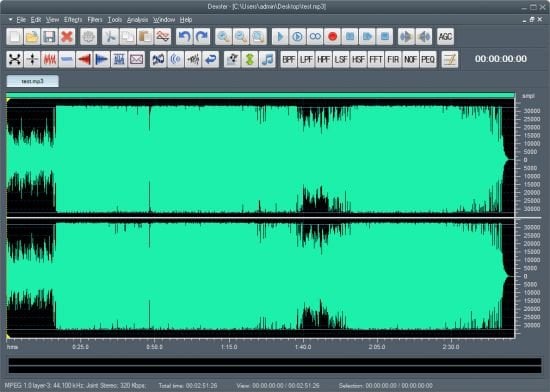This screenshot has height=392, width=550.
Task: Play audio with the blue Play icon
Action: [280, 36]
